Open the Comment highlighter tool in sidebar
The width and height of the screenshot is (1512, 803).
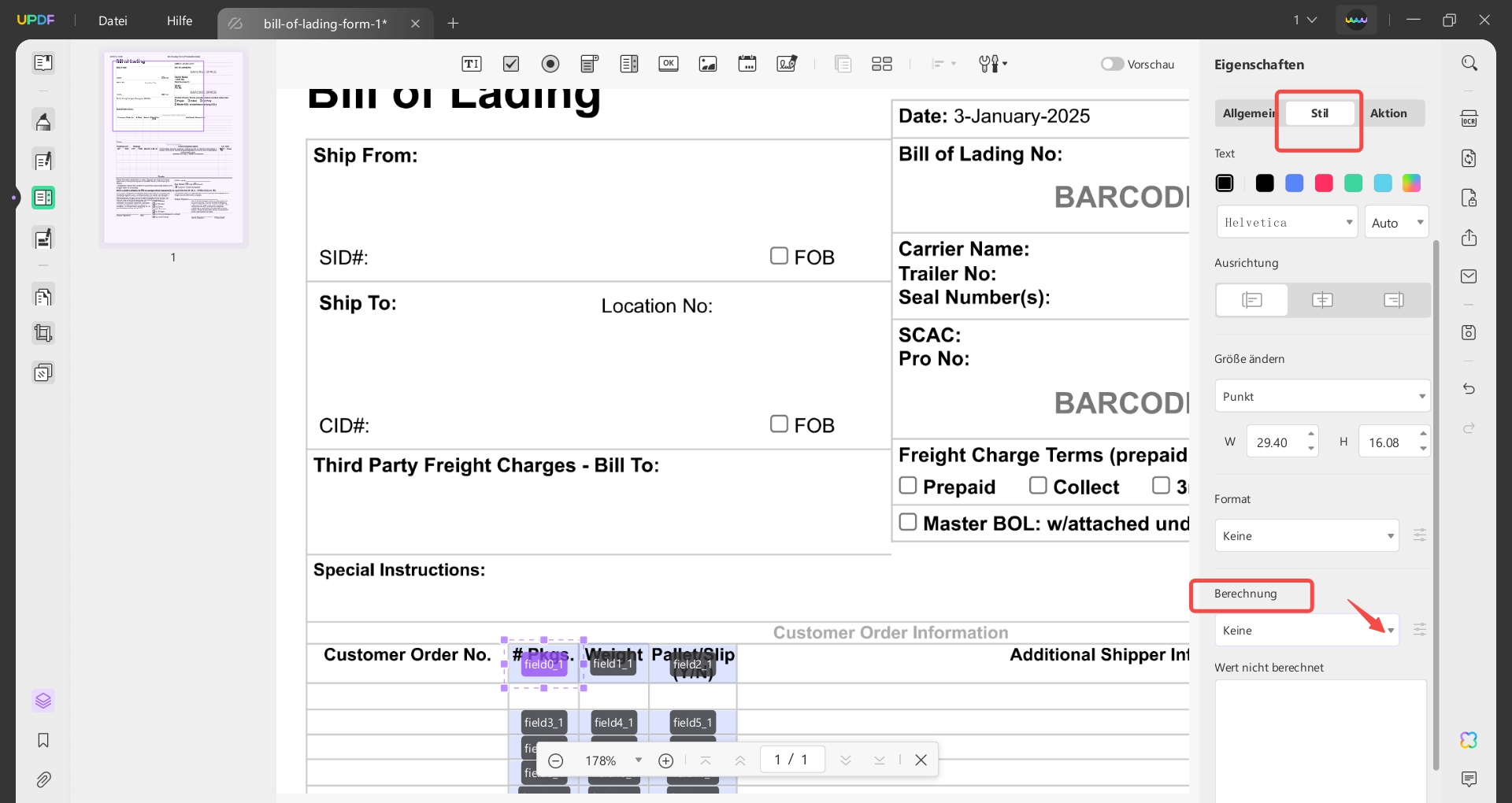(x=43, y=121)
